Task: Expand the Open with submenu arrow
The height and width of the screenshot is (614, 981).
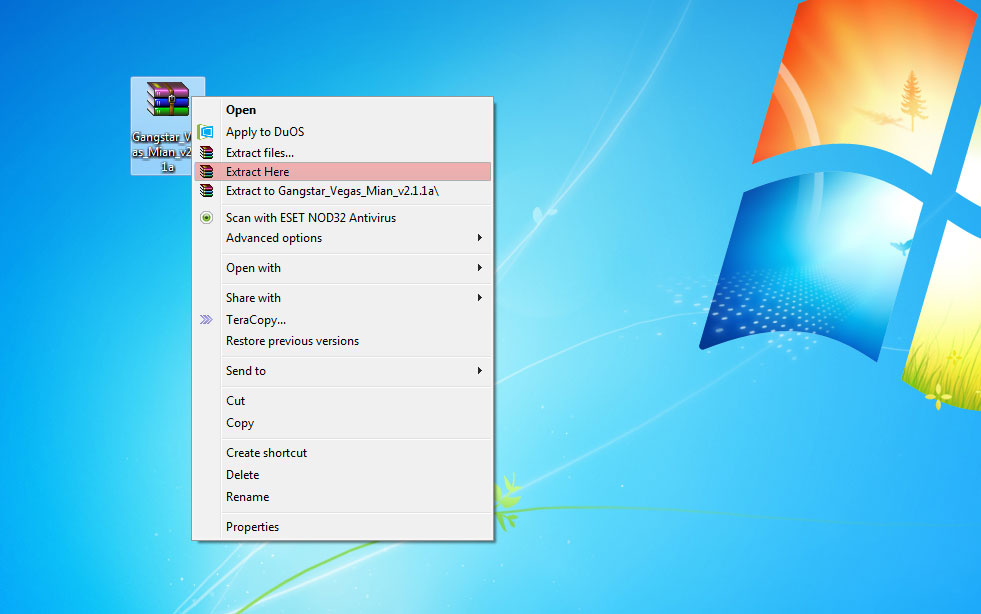Action: (480, 268)
